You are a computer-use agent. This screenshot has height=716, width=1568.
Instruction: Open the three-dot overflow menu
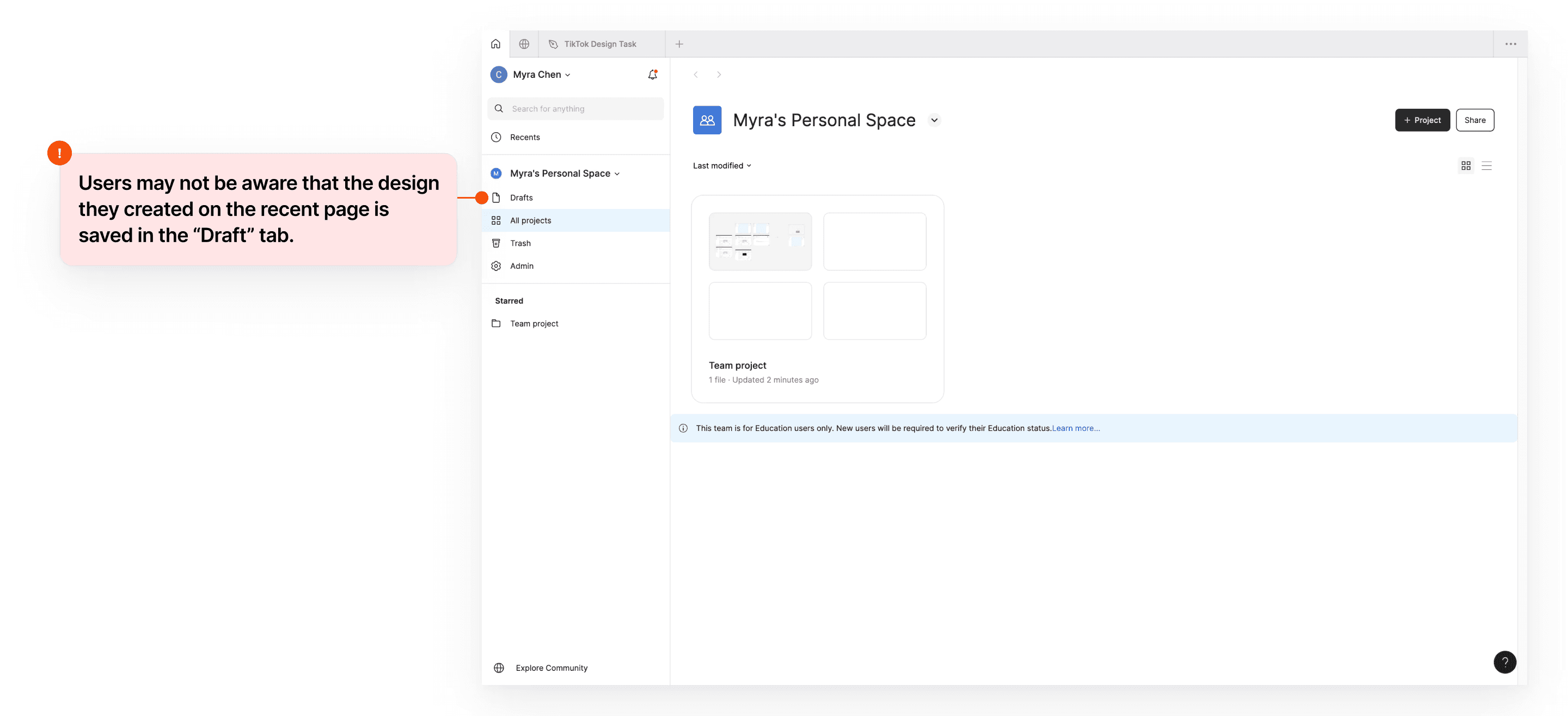(1510, 44)
